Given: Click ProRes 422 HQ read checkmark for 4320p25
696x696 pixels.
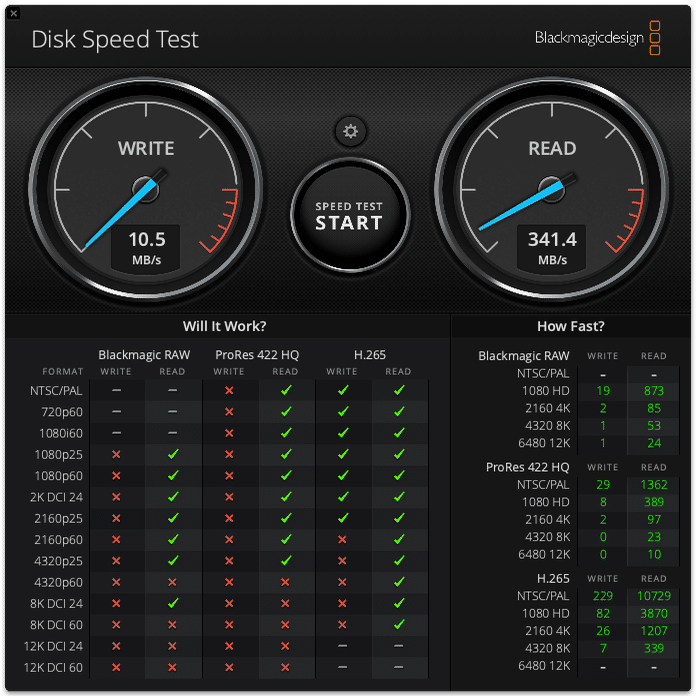Looking at the screenshot, I should tap(286, 561).
